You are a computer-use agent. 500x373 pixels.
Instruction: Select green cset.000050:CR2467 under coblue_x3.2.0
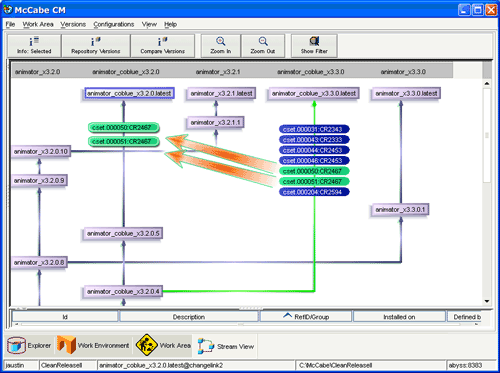[124, 127]
